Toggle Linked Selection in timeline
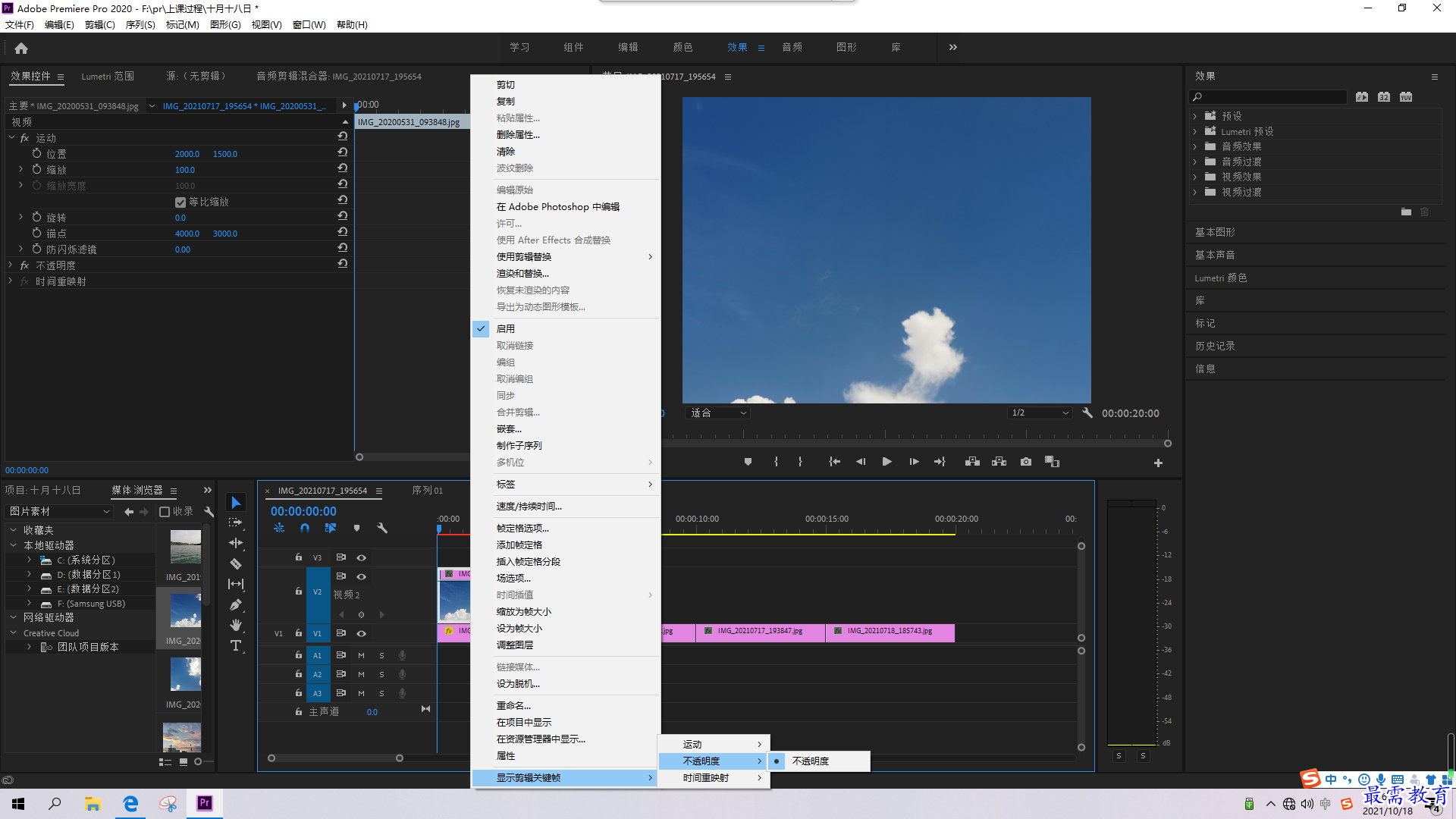 point(331,528)
